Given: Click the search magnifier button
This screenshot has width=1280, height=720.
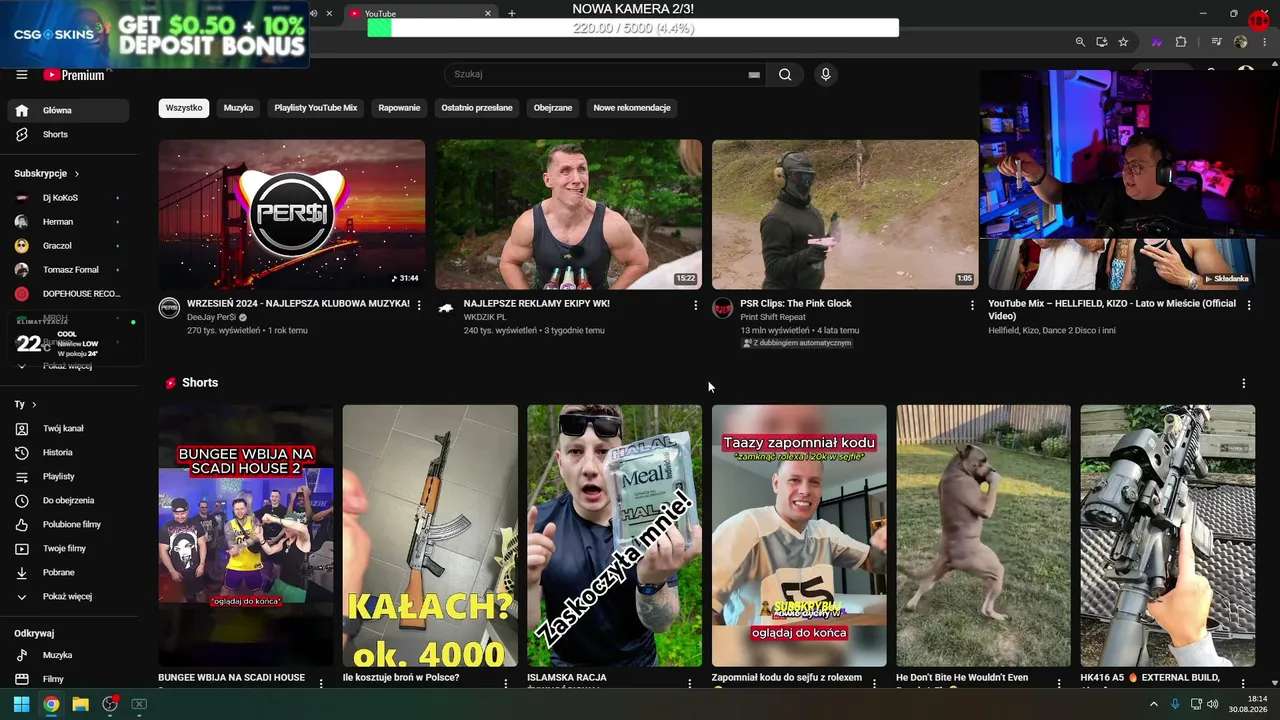Looking at the screenshot, I should pyautogui.click(x=785, y=74).
